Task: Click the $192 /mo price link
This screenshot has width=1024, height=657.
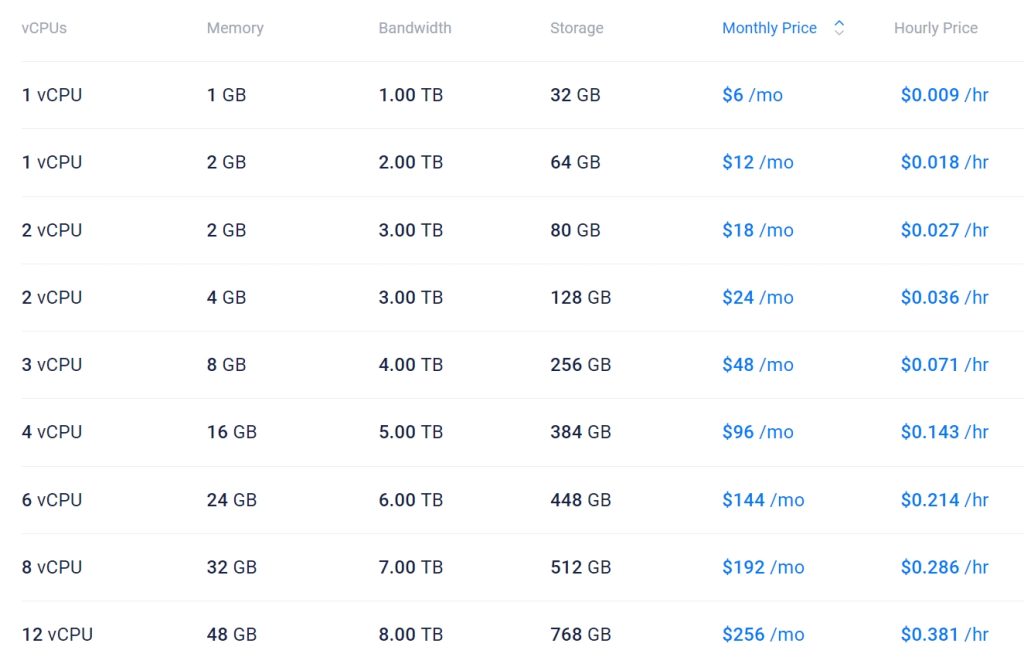Action: point(763,567)
